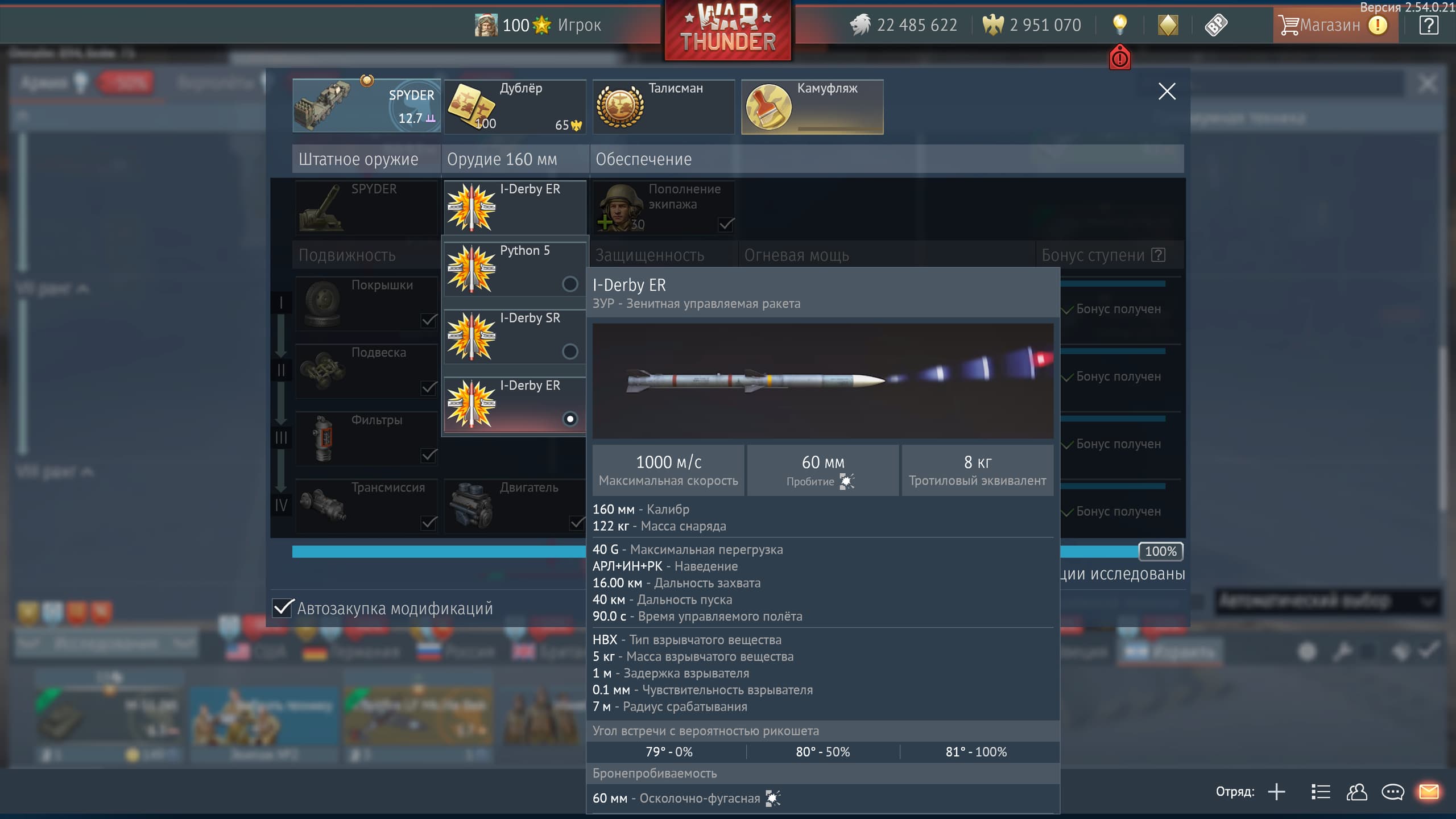Click the Дублёр backup vehicle button
The image size is (1456, 819).
pos(515,106)
